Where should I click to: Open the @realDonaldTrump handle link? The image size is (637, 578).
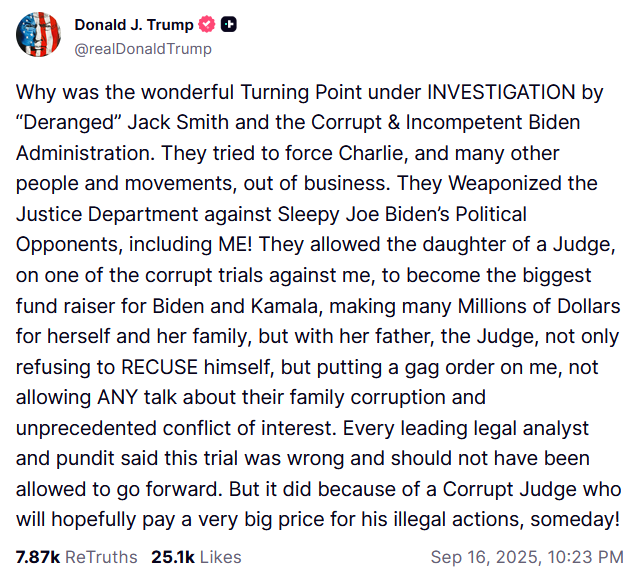coord(143,49)
